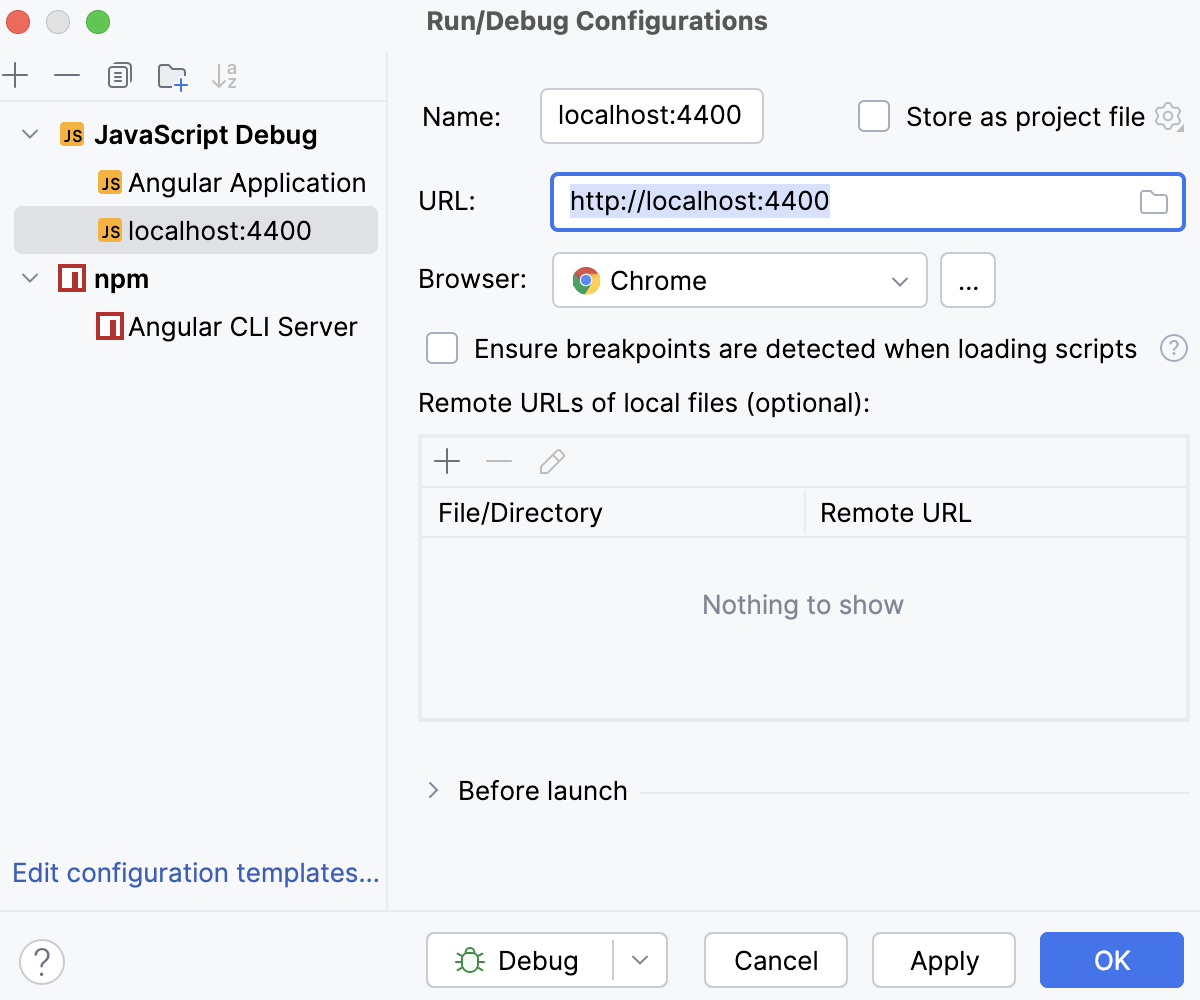
Task: Open Edit configuration templates
Action: pyautogui.click(x=195, y=873)
